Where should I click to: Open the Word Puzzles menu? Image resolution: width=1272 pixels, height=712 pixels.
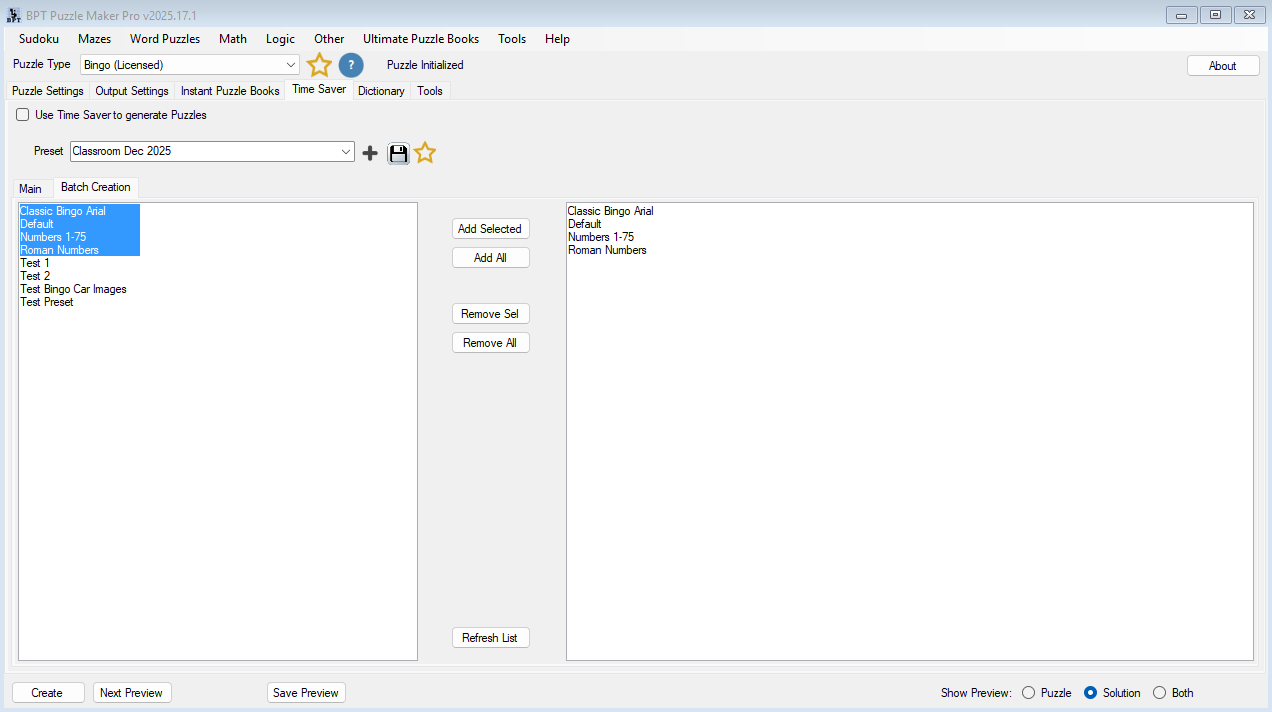(x=165, y=39)
